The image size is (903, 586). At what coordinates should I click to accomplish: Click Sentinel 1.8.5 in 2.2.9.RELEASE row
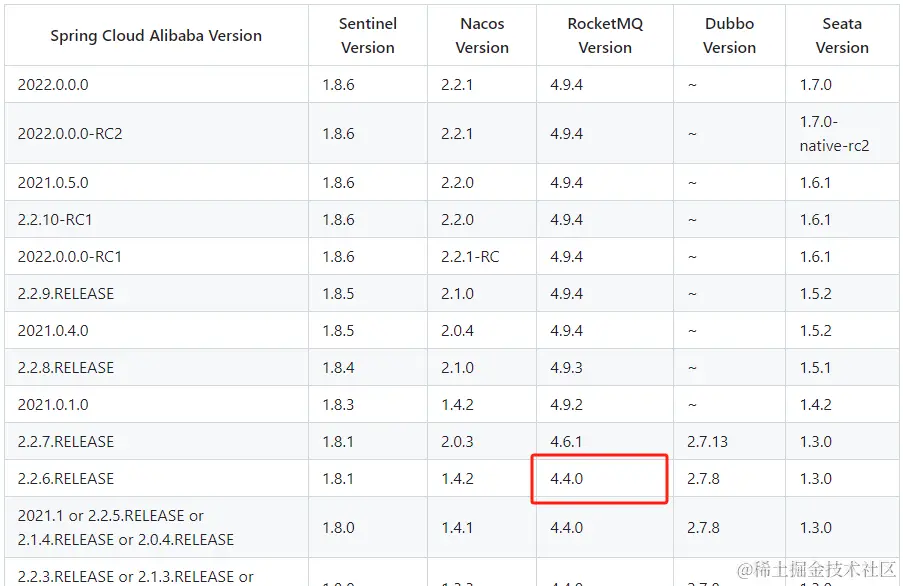(x=338, y=294)
